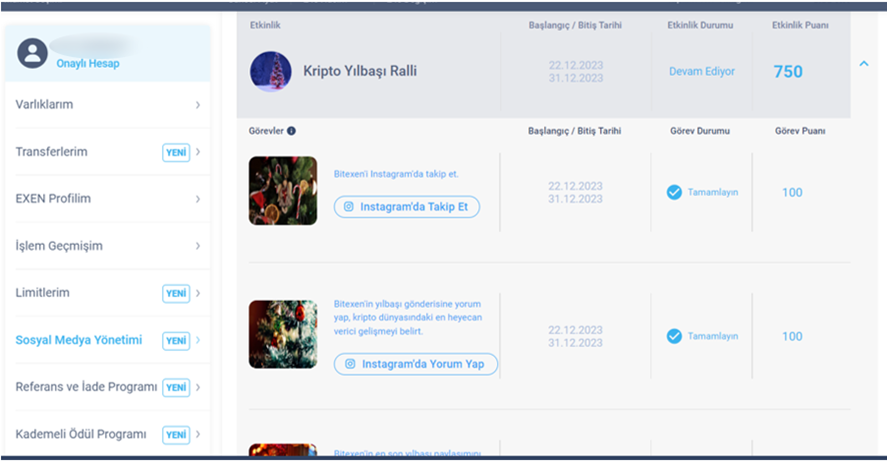887x462 pixels.
Task: Open Referans ve İade Programı chevron arrow
Action: point(198,387)
